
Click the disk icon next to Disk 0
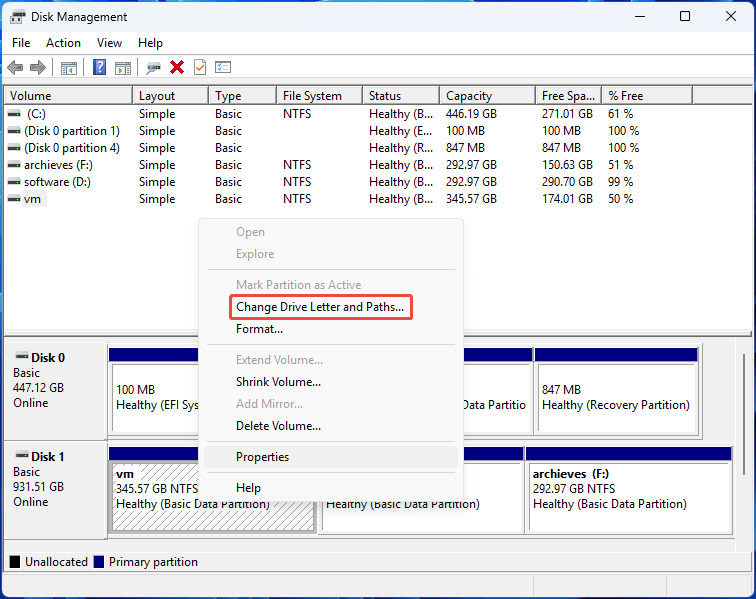[22, 356]
